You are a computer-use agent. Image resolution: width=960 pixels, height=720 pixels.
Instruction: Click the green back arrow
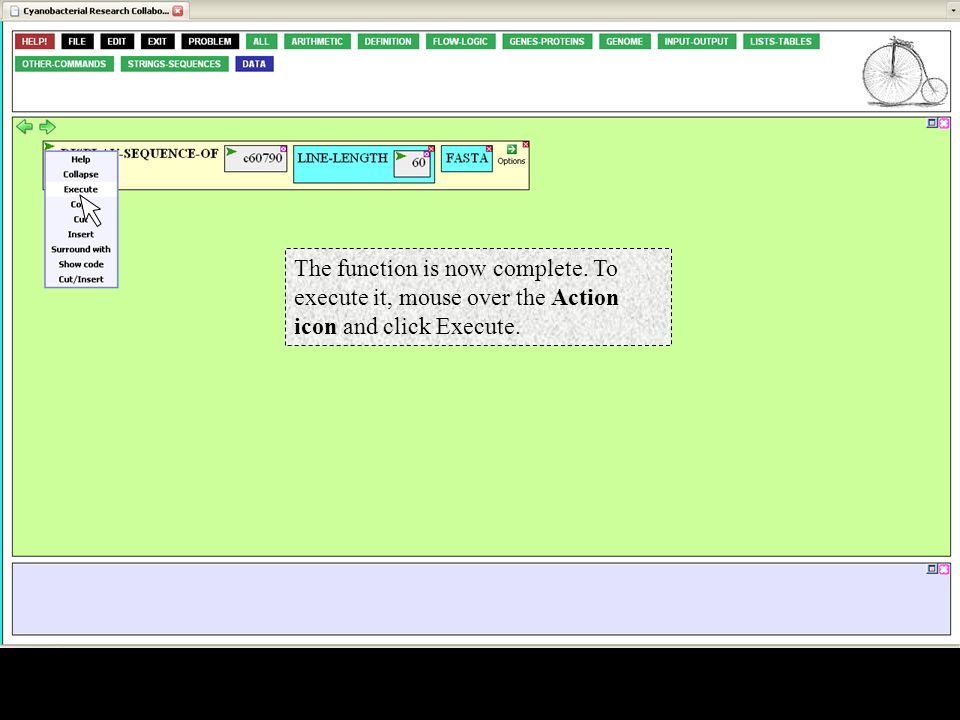point(24,127)
